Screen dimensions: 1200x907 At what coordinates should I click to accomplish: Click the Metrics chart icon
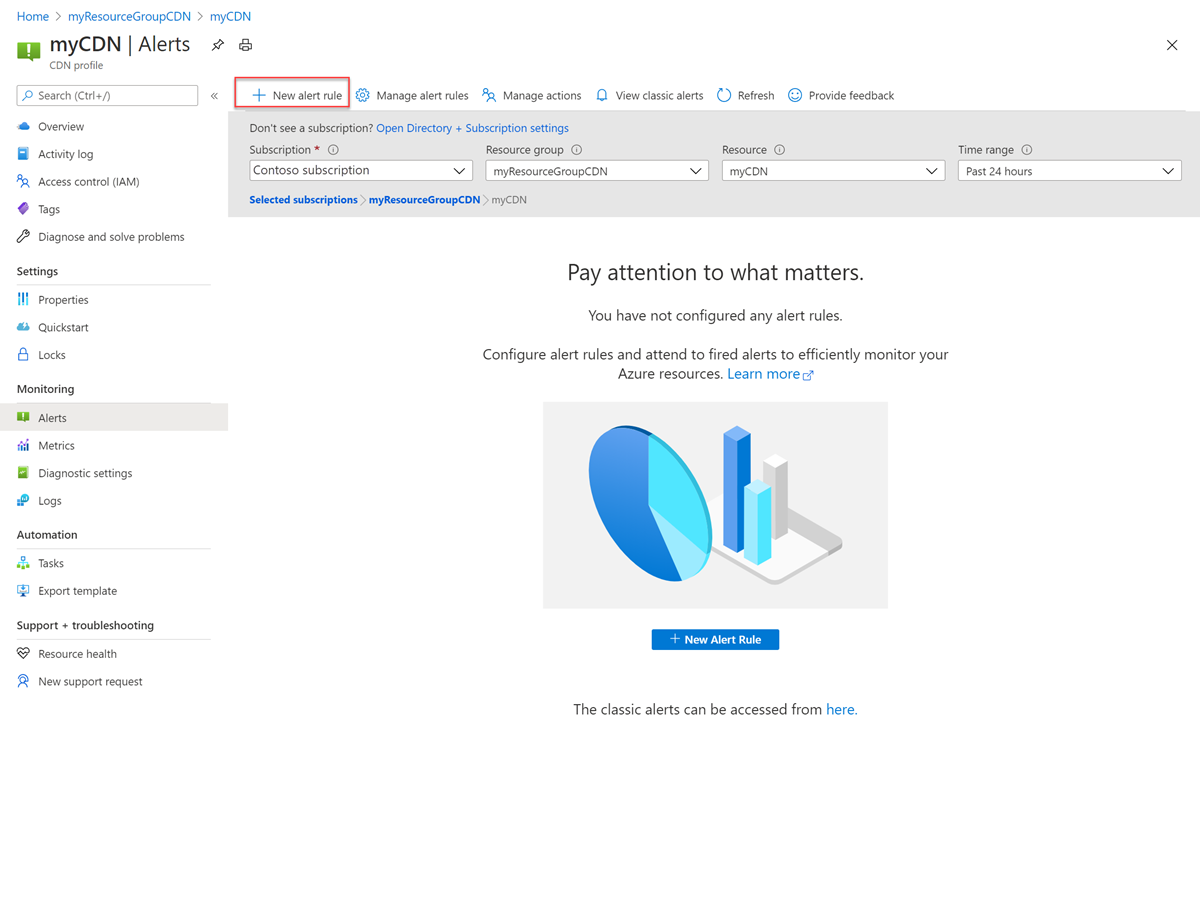tap(24, 445)
